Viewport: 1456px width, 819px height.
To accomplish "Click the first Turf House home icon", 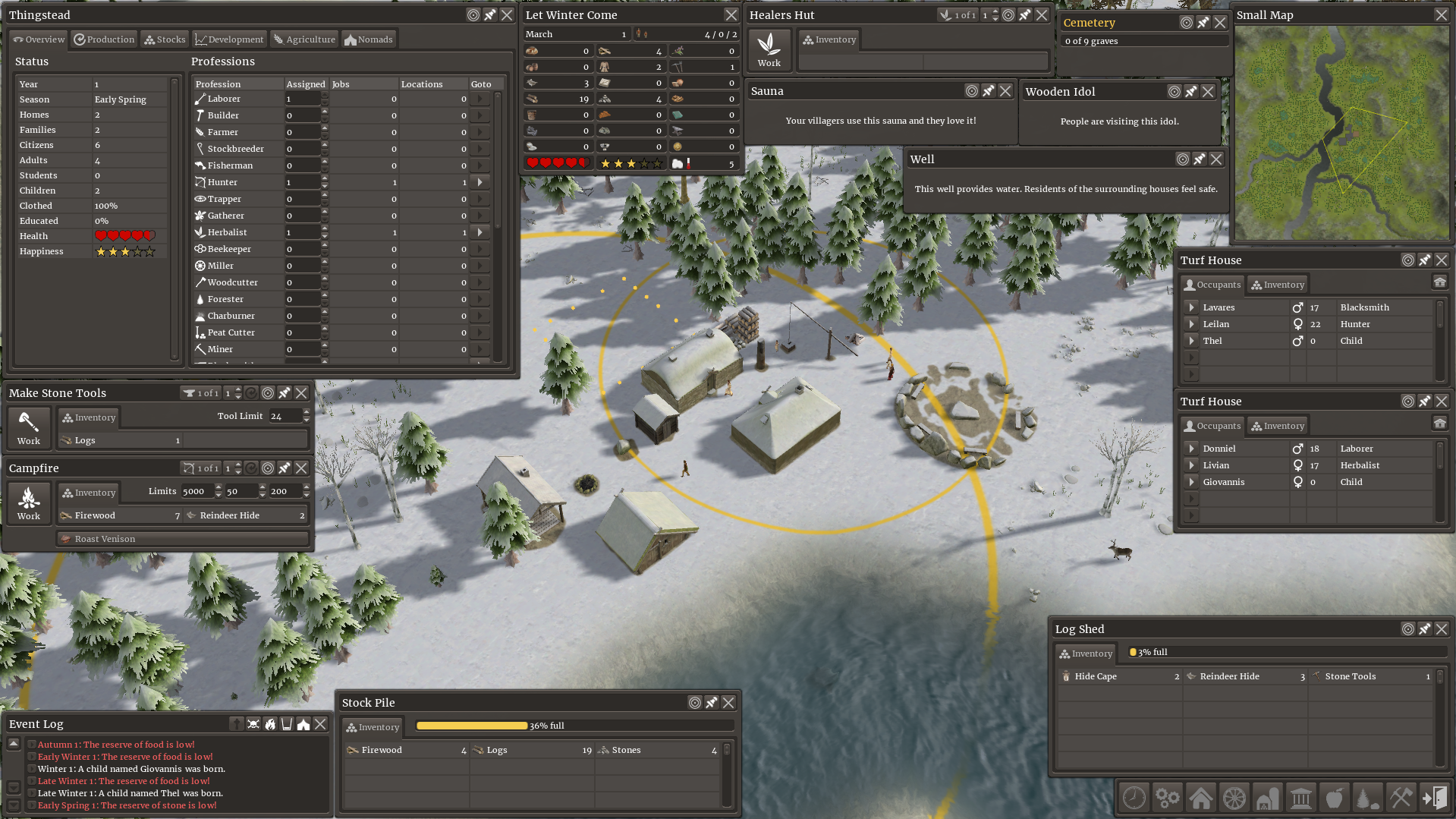I will pos(1440,282).
